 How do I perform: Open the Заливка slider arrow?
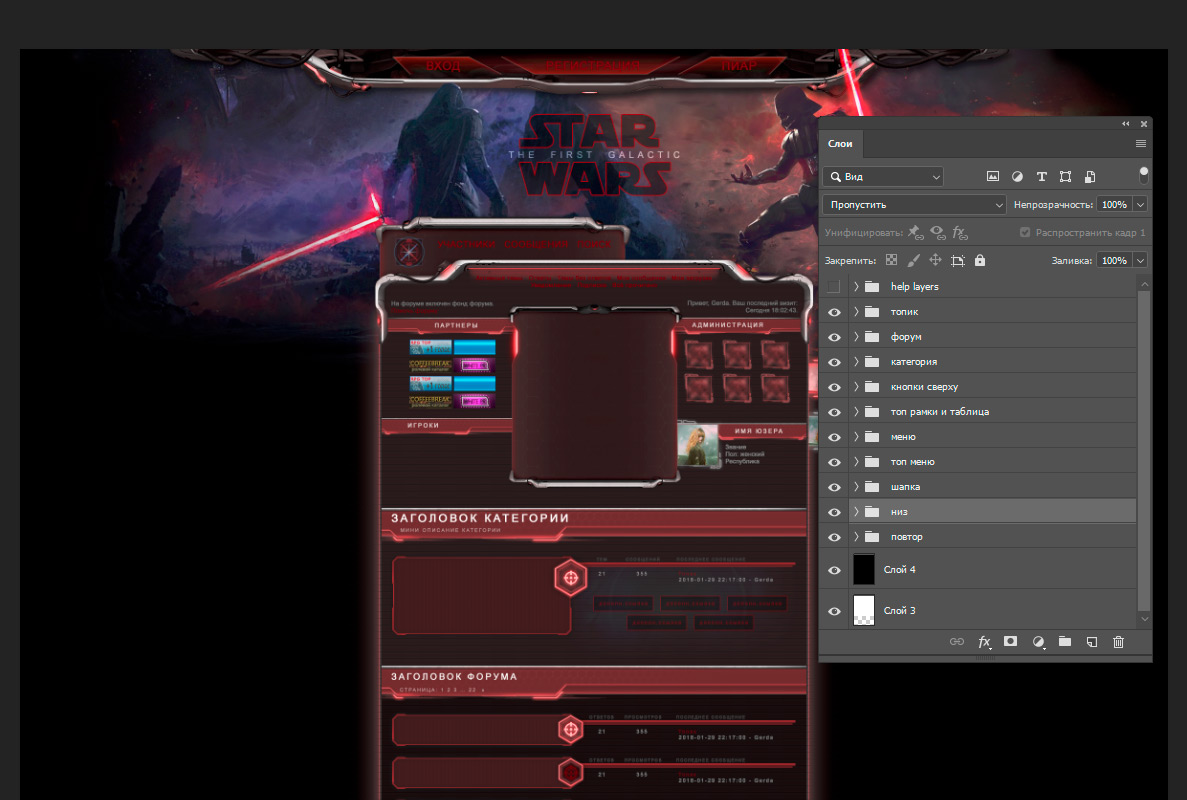1140,260
